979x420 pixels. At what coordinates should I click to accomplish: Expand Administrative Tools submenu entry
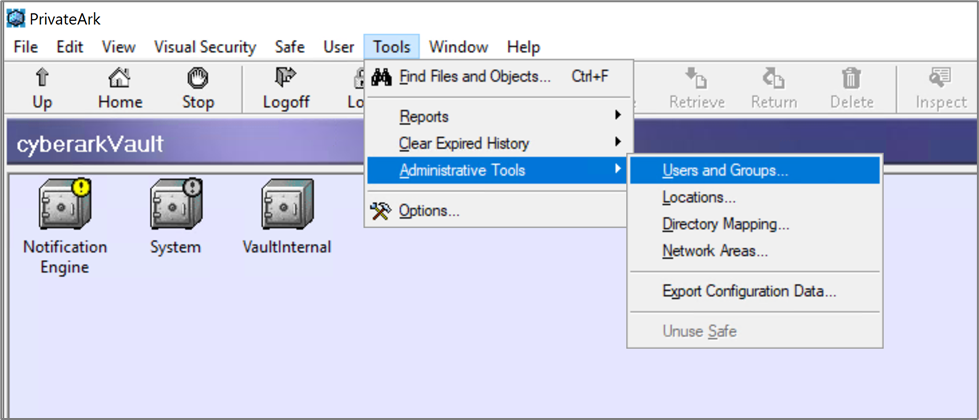462,170
